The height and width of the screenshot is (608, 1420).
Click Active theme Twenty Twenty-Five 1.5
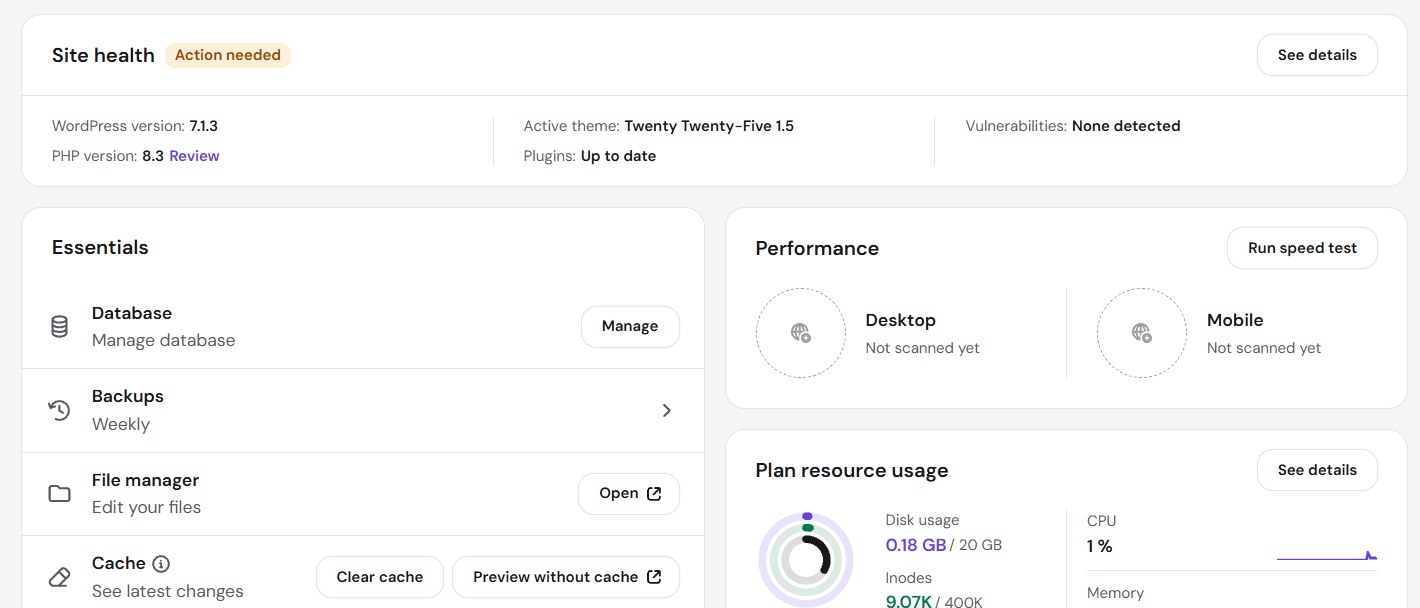coord(659,126)
